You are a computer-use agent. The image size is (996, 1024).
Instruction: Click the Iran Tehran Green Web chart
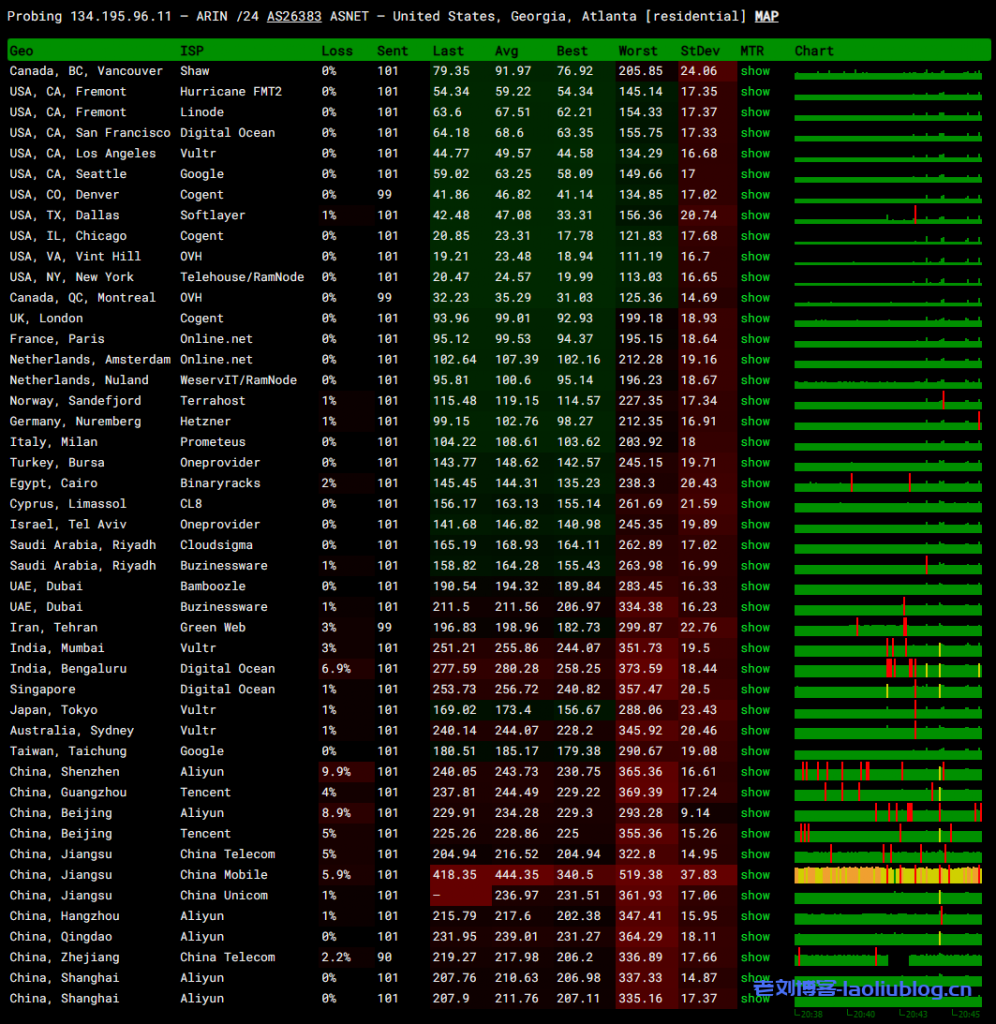888,628
